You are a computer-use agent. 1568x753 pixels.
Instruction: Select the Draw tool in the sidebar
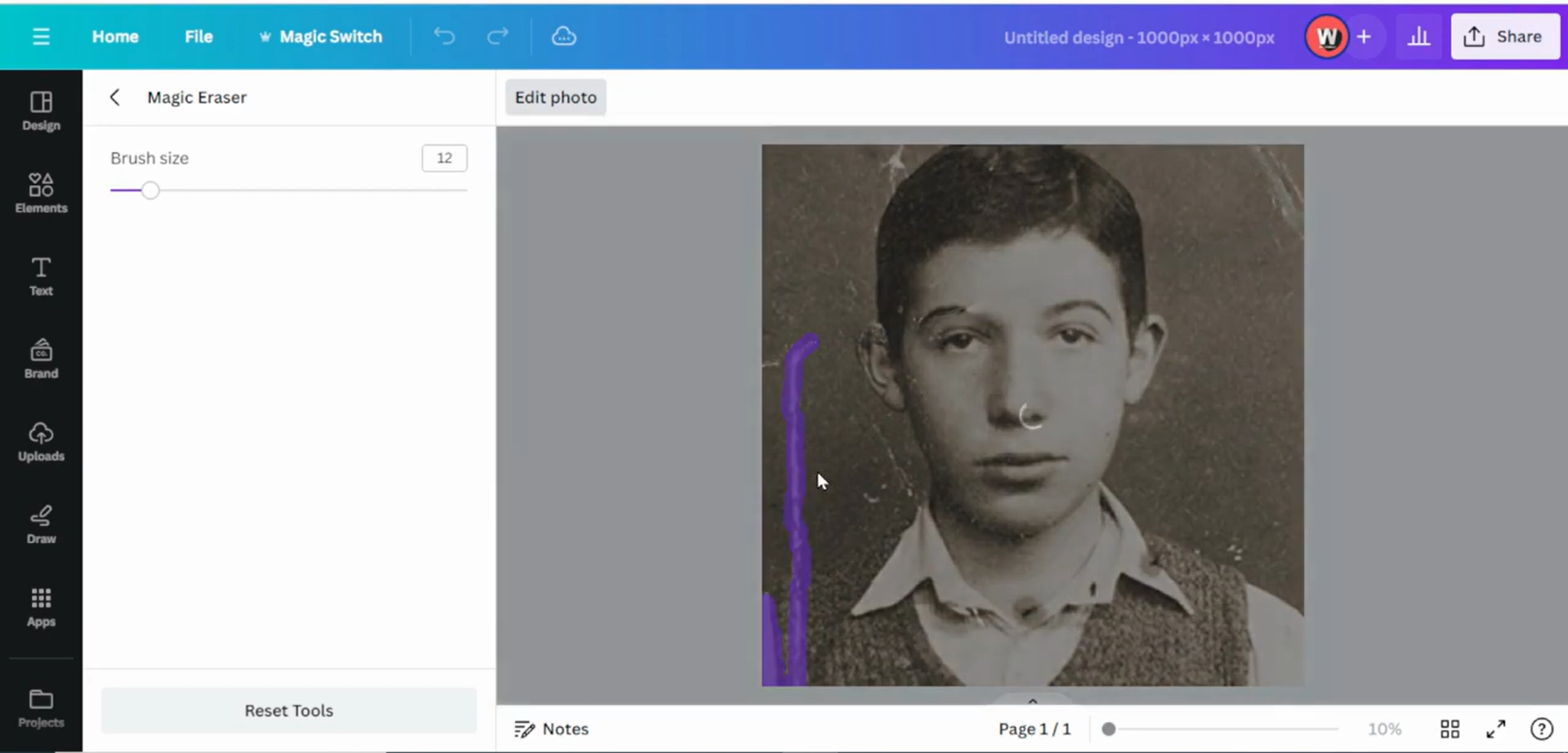pyautogui.click(x=41, y=524)
